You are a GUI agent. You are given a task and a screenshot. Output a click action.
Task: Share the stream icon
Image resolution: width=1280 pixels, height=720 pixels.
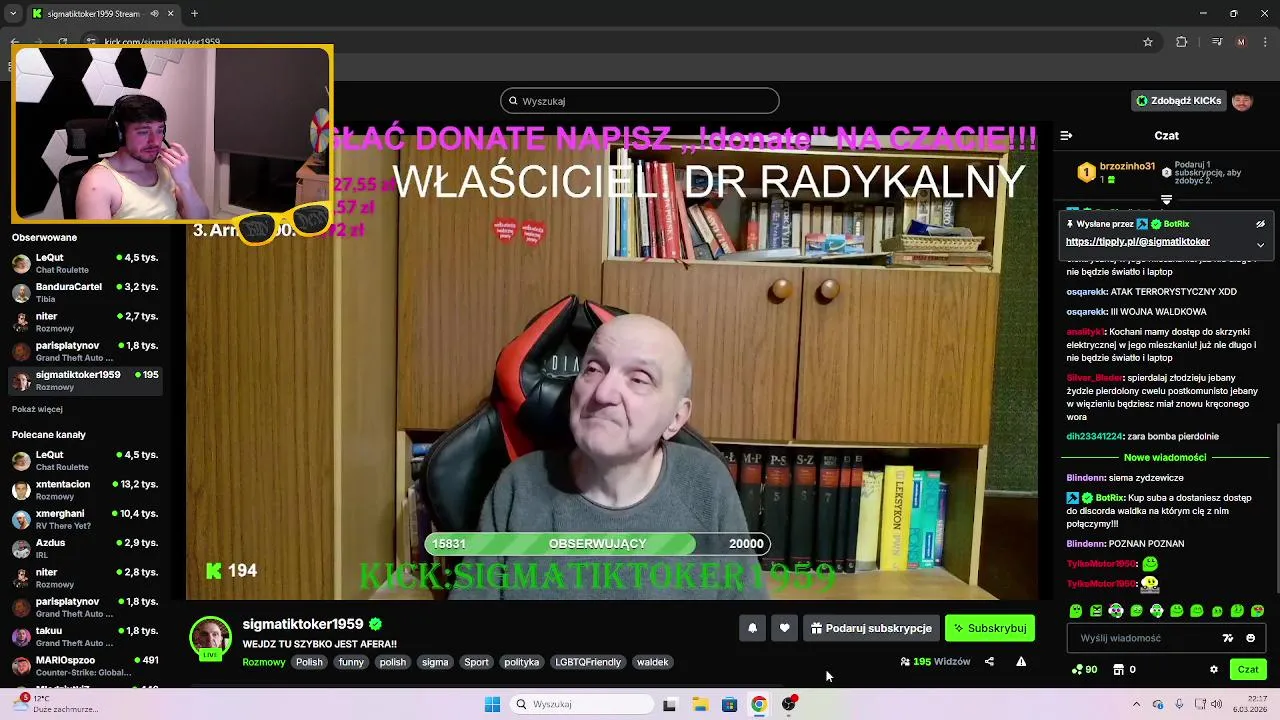[x=989, y=661]
